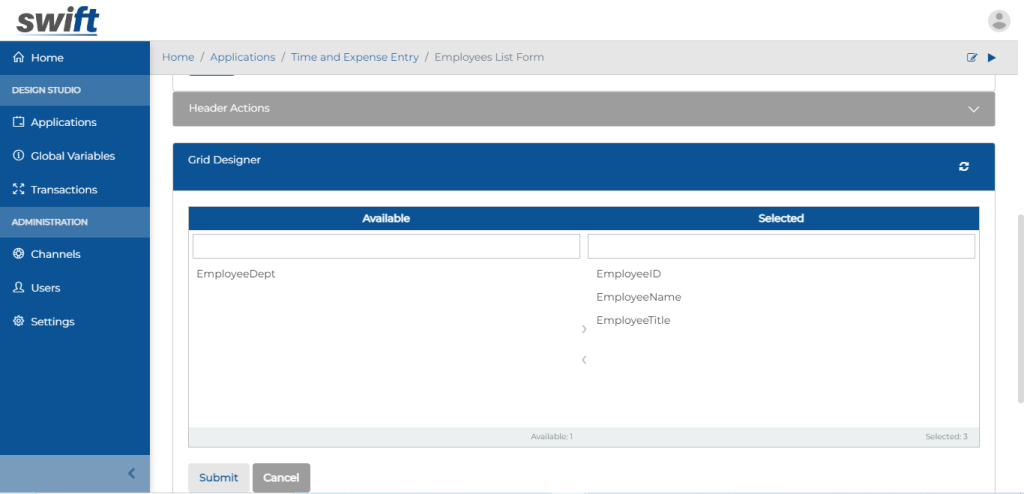Click the Available list filter field

coord(386,246)
